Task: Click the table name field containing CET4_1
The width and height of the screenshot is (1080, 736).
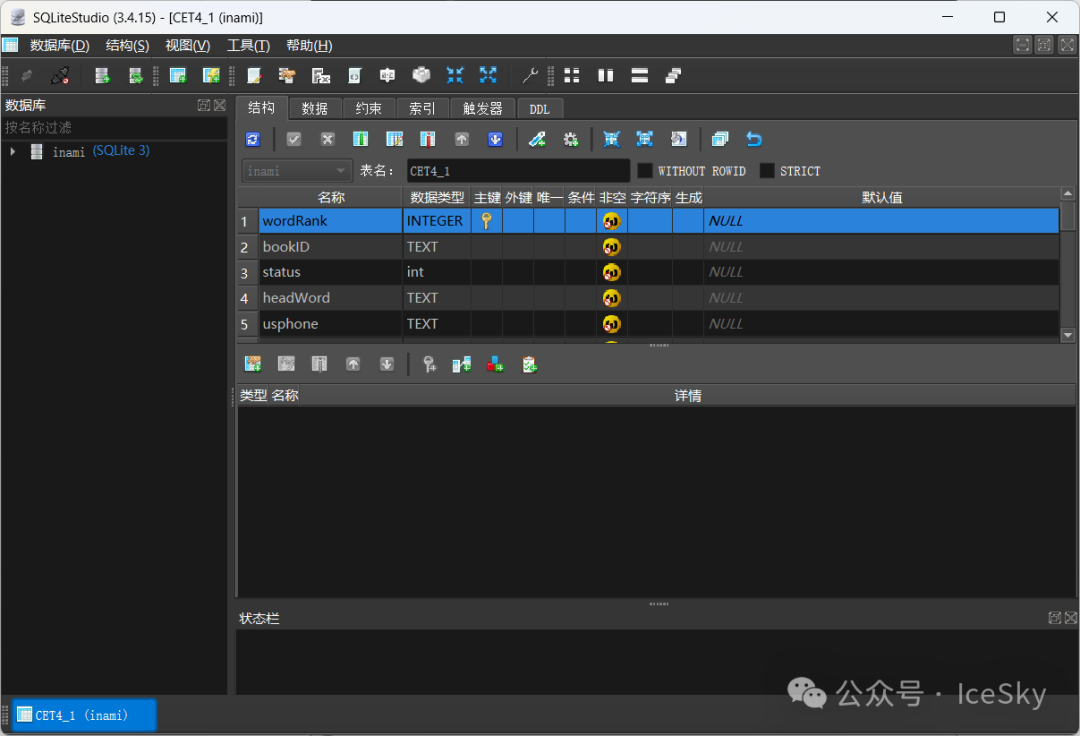Action: pyautogui.click(x=518, y=171)
